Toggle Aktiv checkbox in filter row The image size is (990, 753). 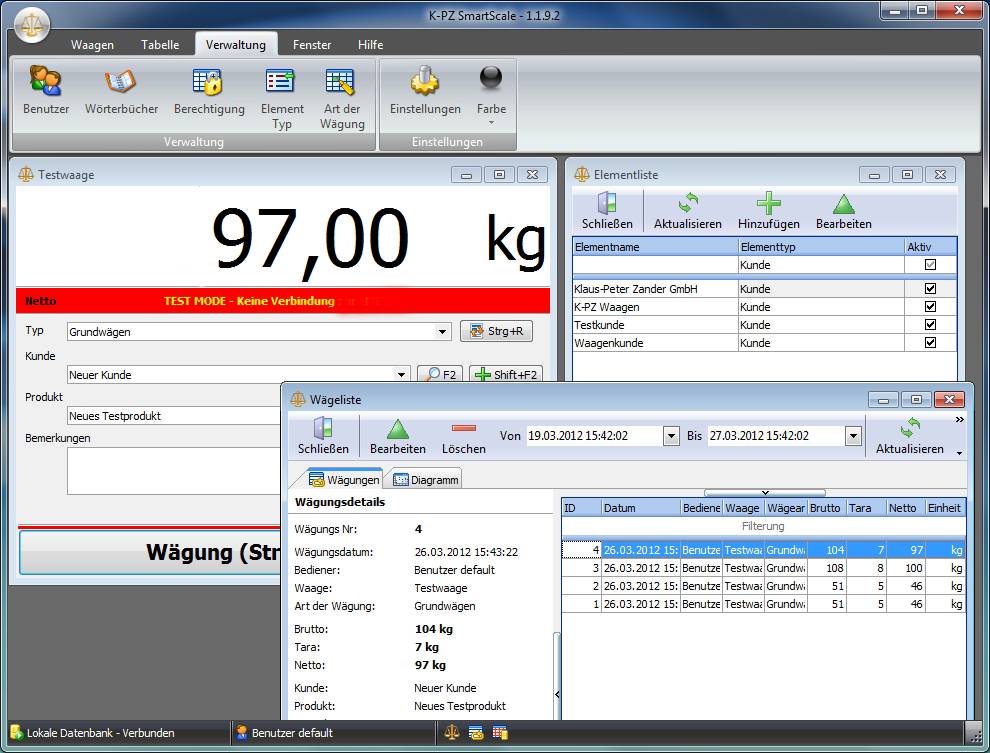[x=930, y=264]
